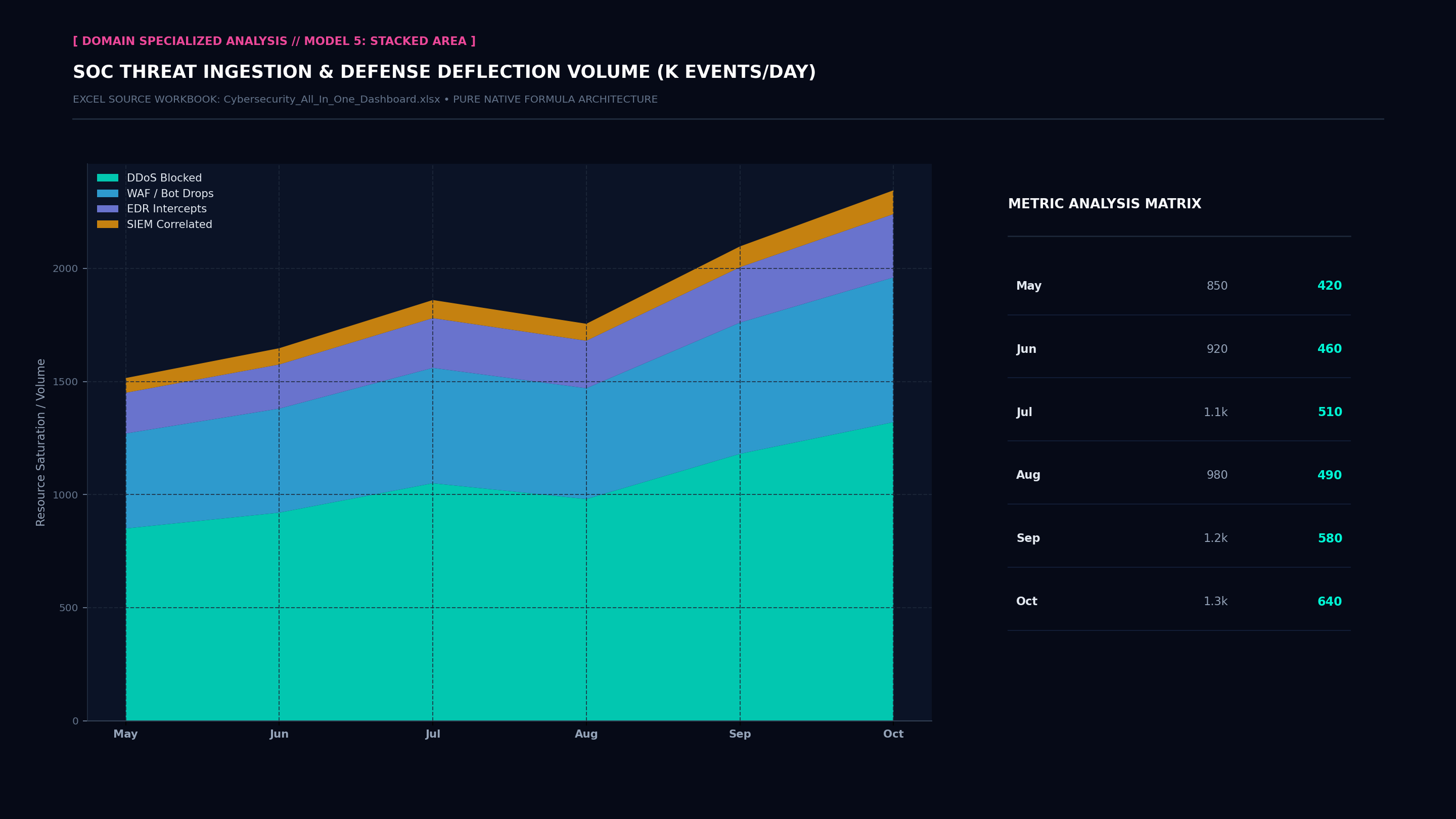Click the 460 value in Jun row
Screen dimensions: 1456x819
pos(1330,349)
